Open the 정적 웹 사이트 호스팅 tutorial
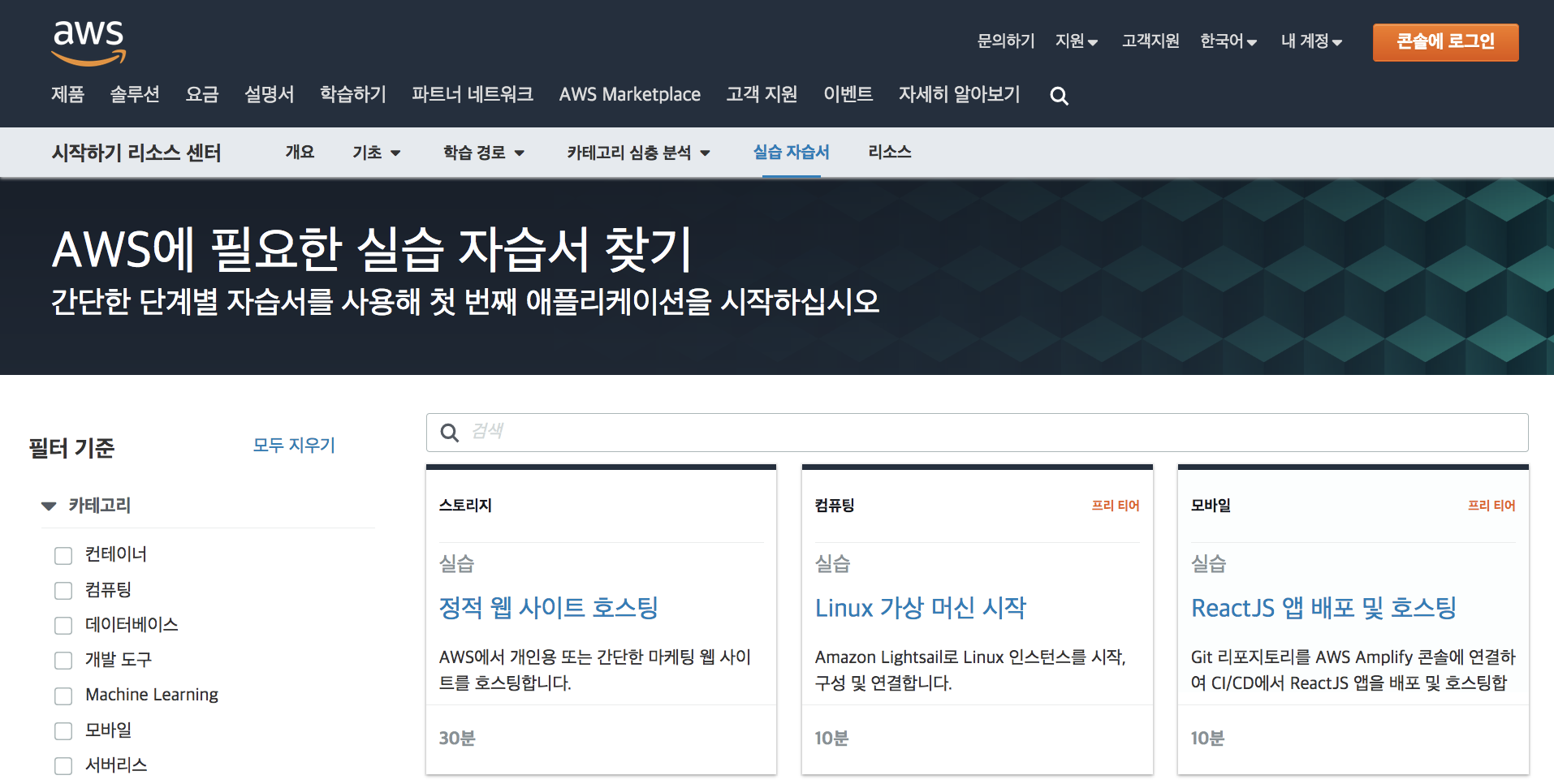Viewport: 1554px width, 784px height. [549, 608]
